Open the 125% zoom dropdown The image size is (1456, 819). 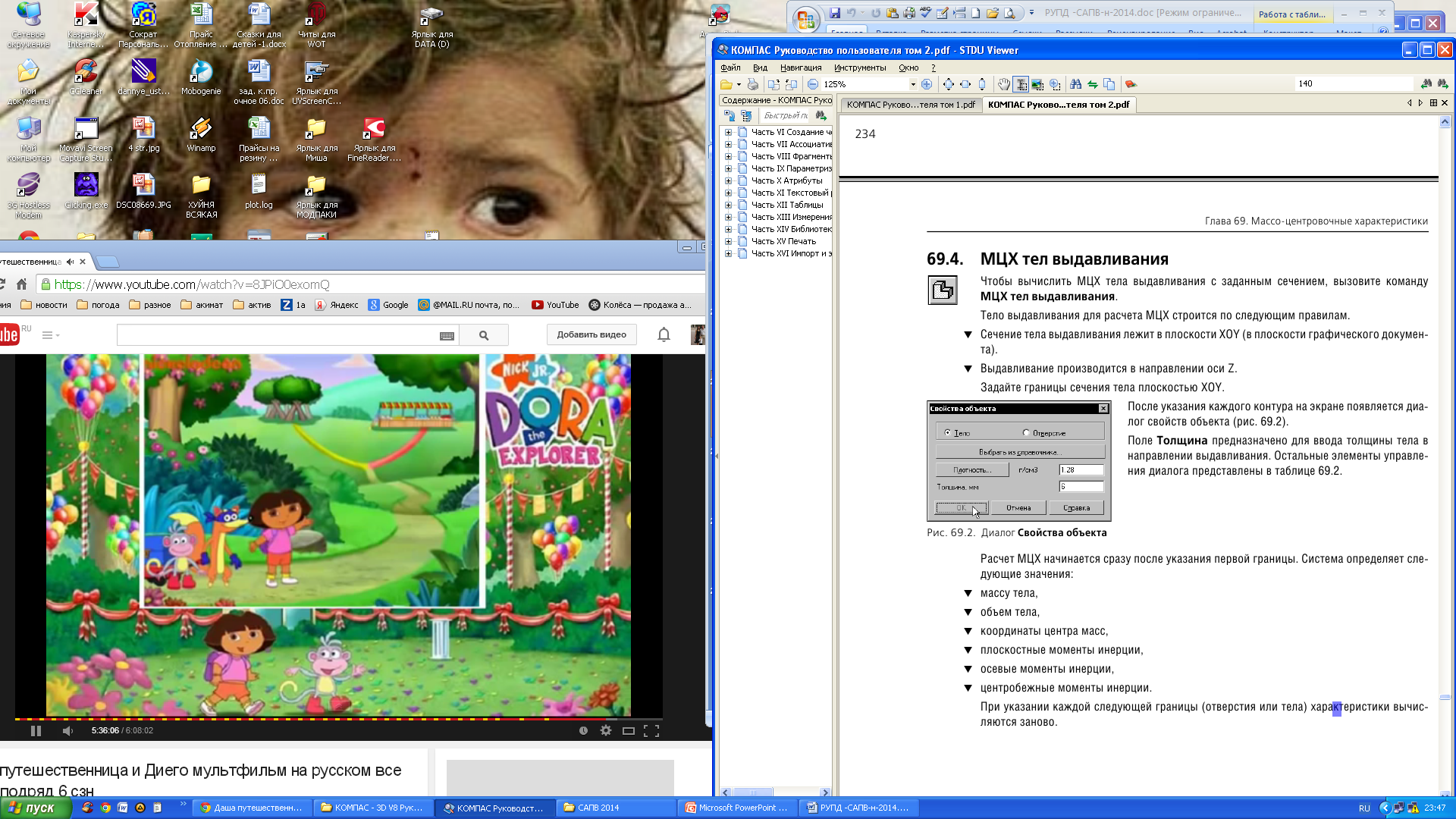point(913,84)
